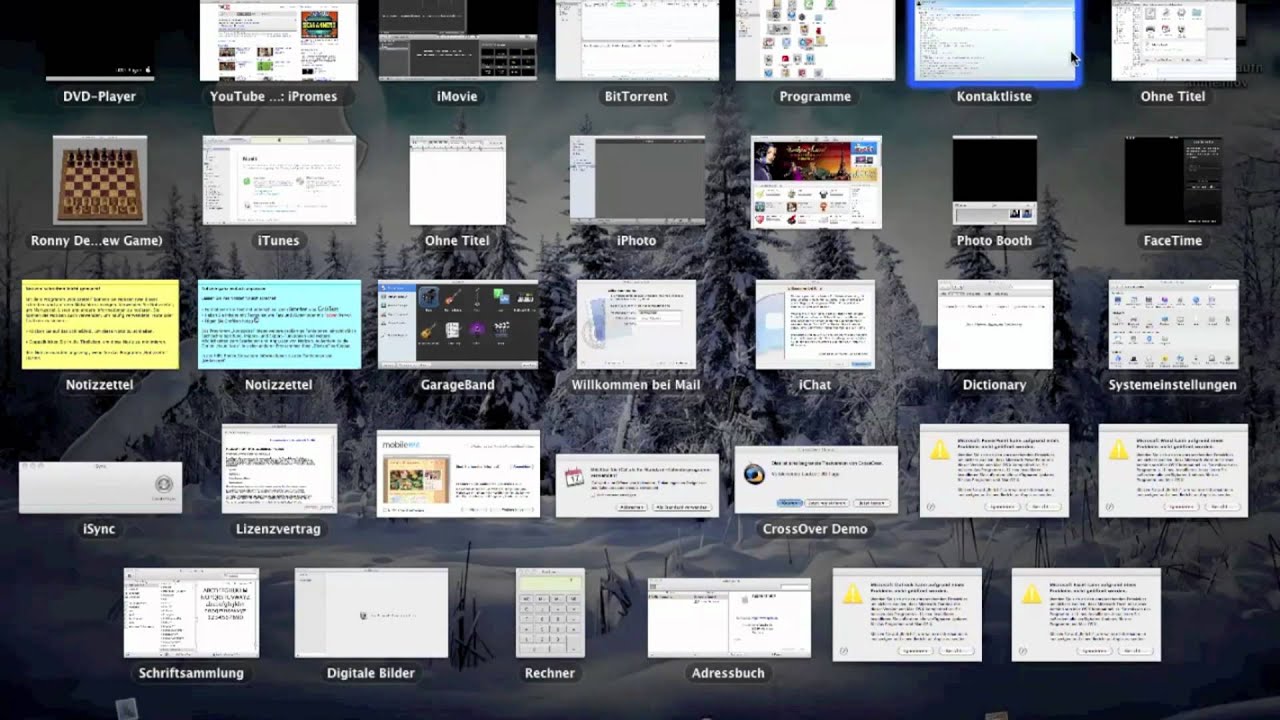Open the Lizenzvertrag license window

click(x=279, y=468)
